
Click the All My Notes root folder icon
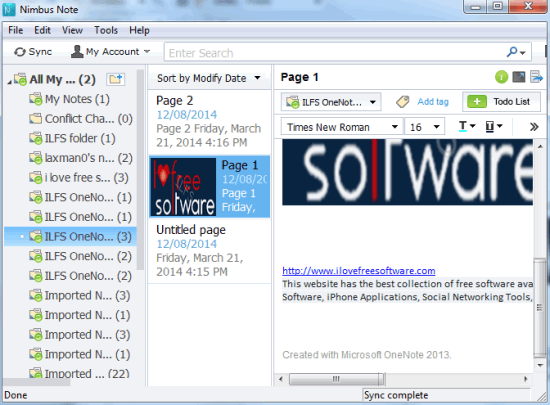coord(20,80)
